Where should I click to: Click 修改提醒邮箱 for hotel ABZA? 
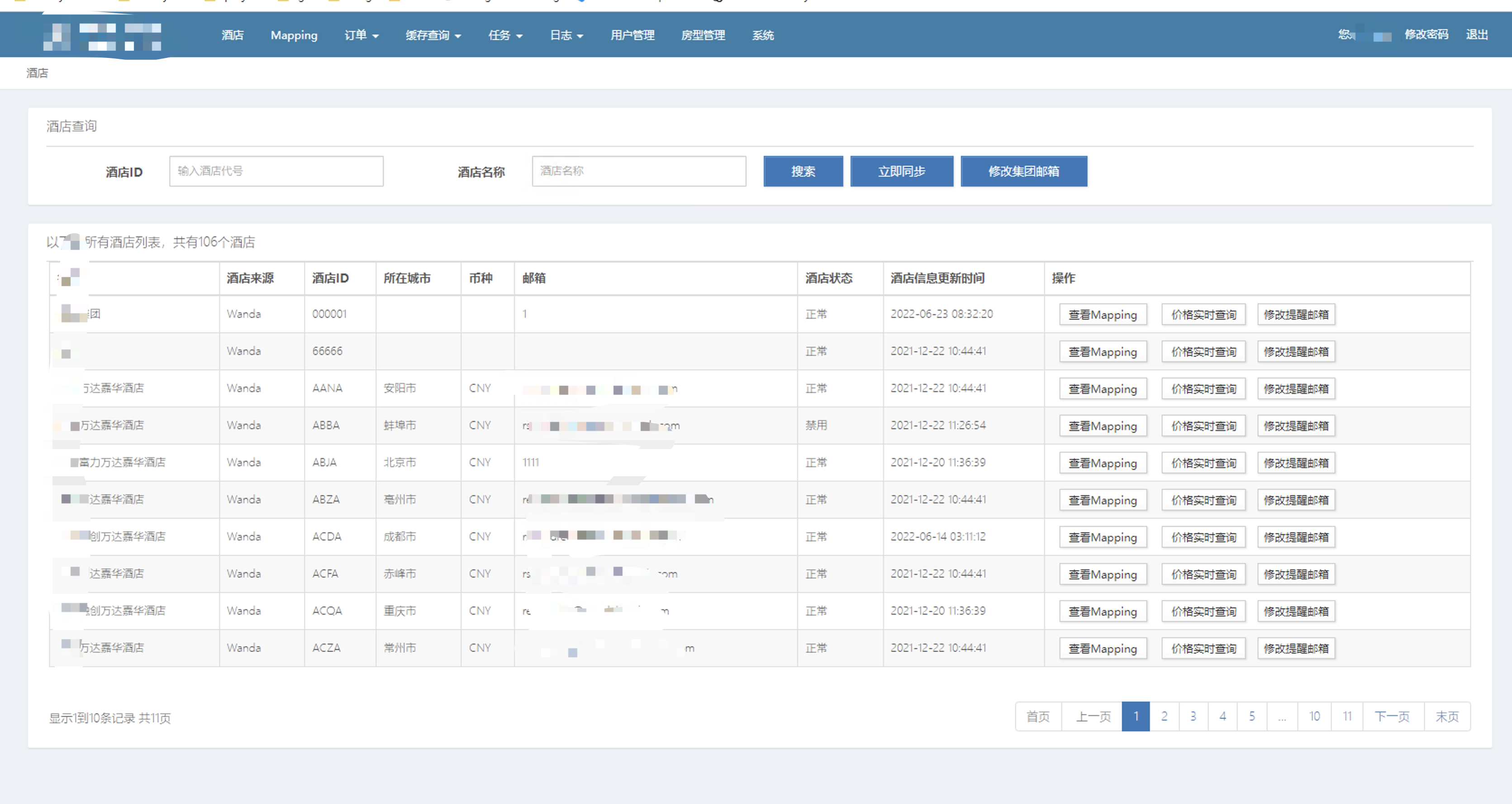1295,500
